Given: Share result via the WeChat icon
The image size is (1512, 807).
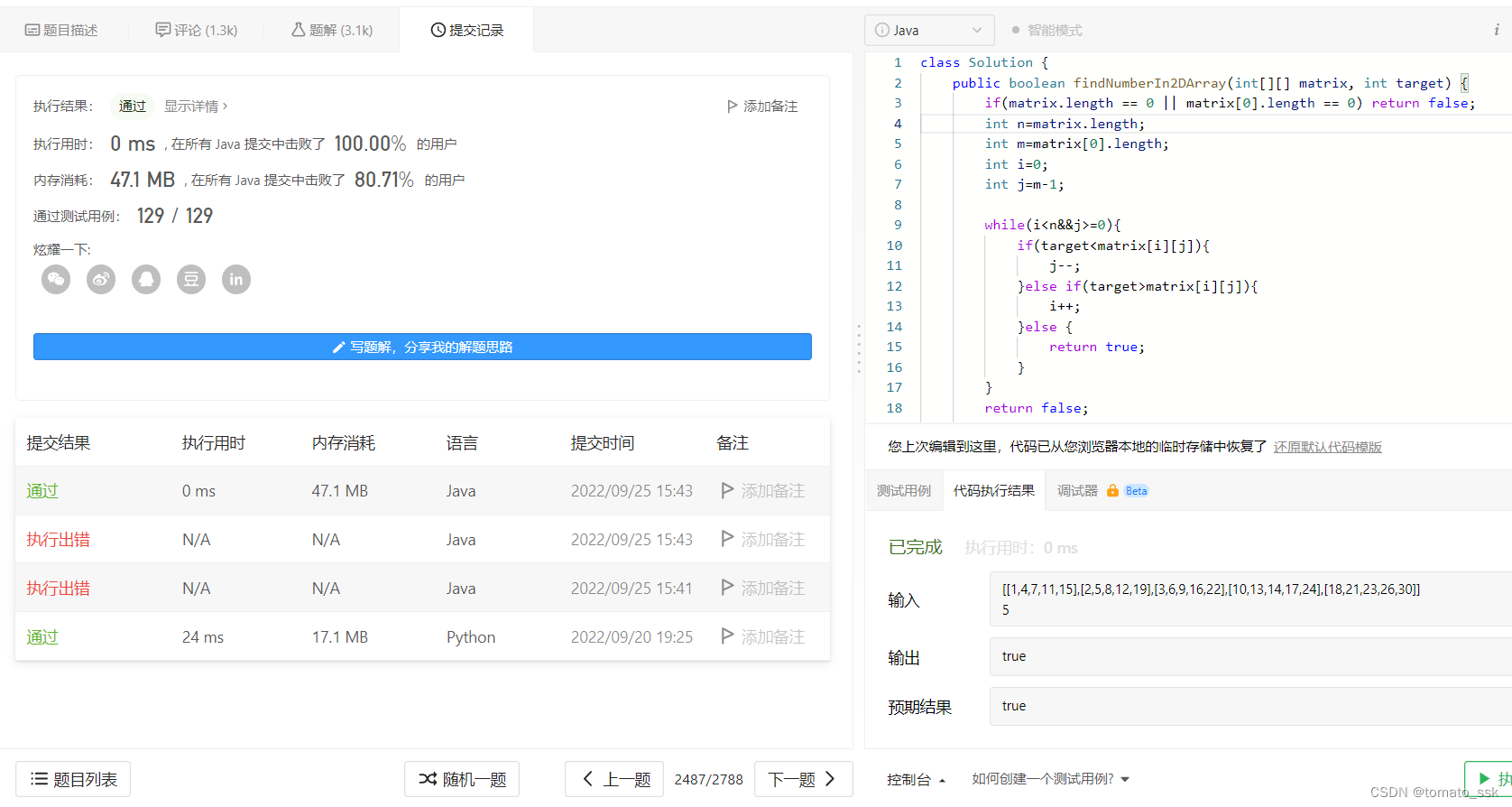Looking at the screenshot, I should click(x=56, y=279).
